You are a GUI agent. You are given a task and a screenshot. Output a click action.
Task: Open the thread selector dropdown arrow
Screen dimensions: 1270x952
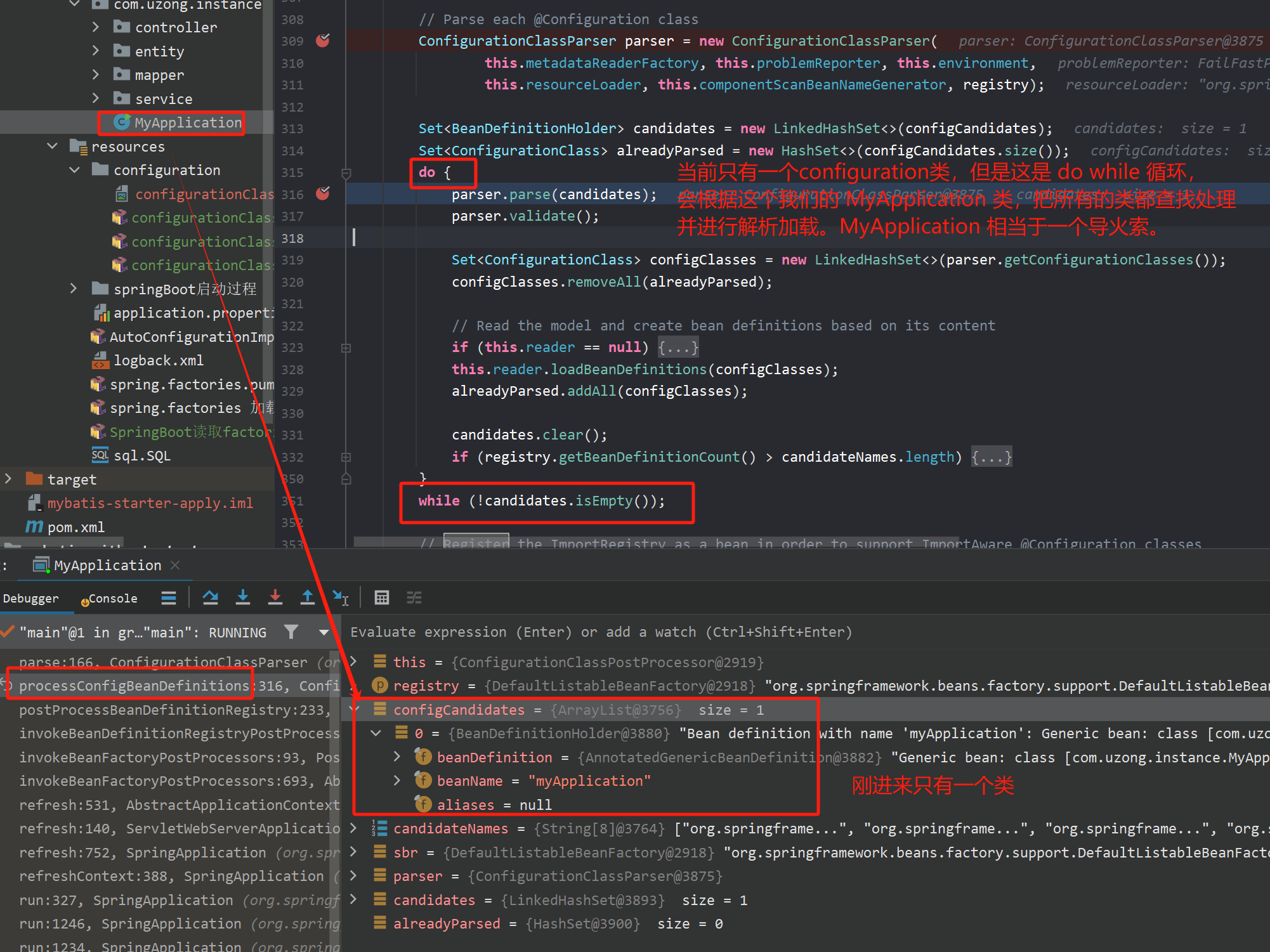coord(324,632)
